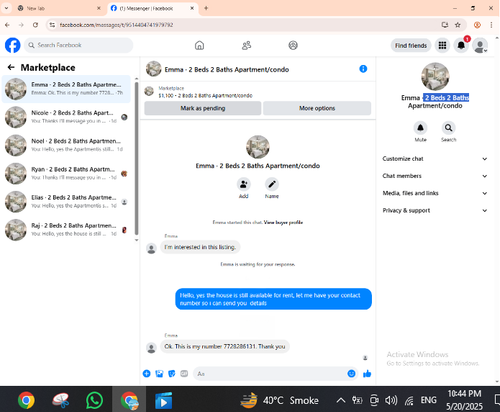Viewport: 500px width, 412px height.
Task: Show hidden system tray icons
Action: [x=340, y=400]
